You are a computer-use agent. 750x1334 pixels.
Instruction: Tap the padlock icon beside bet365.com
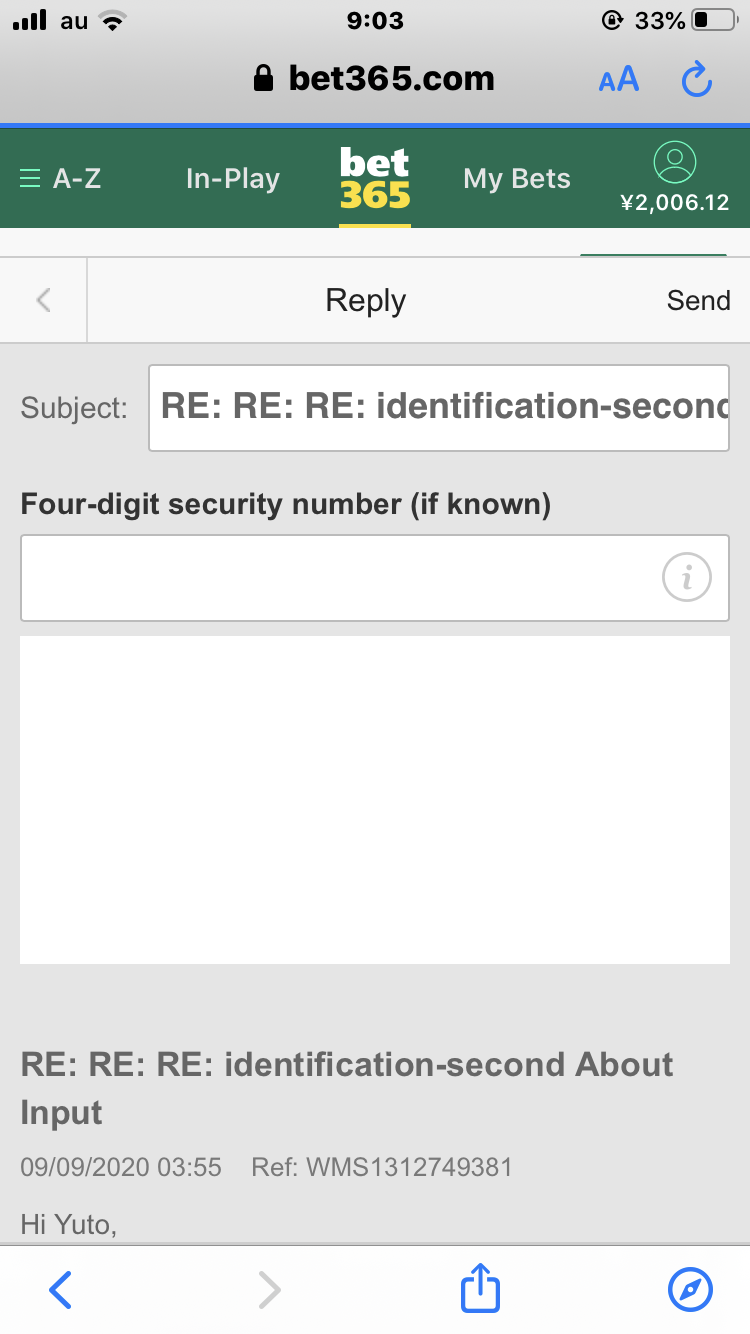tap(264, 79)
